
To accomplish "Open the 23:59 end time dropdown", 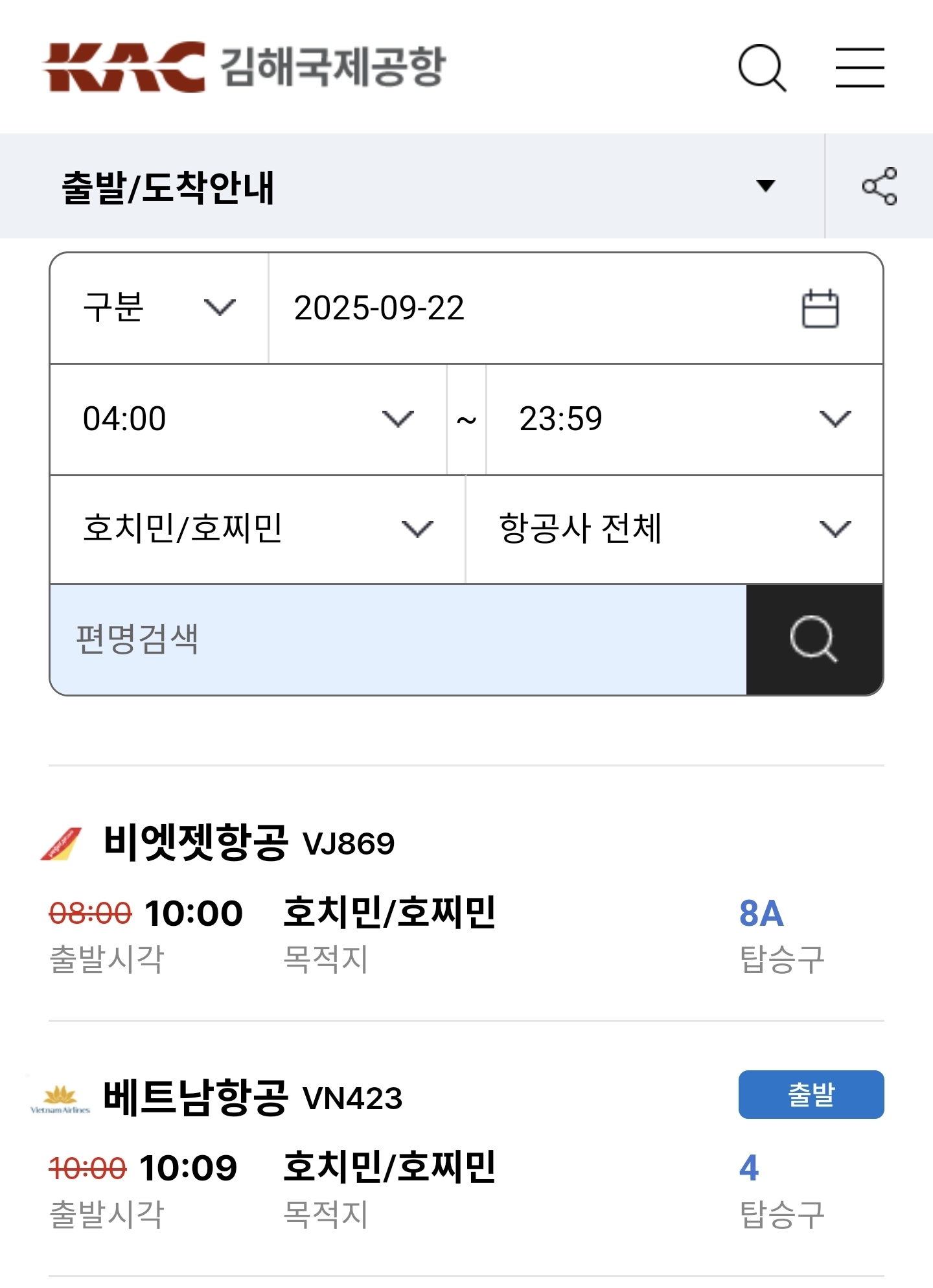I will point(684,419).
